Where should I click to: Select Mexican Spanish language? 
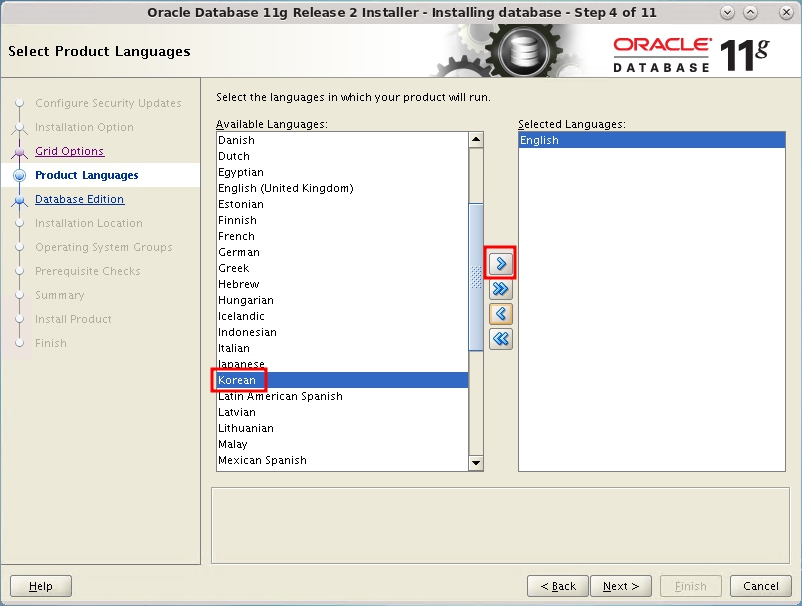tap(342, 460)
